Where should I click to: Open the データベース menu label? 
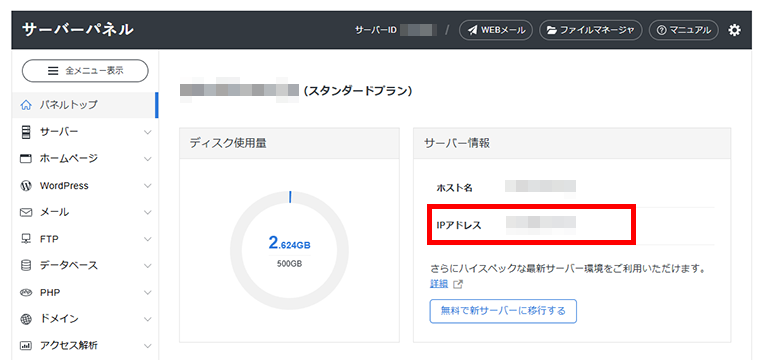[69, 266]
